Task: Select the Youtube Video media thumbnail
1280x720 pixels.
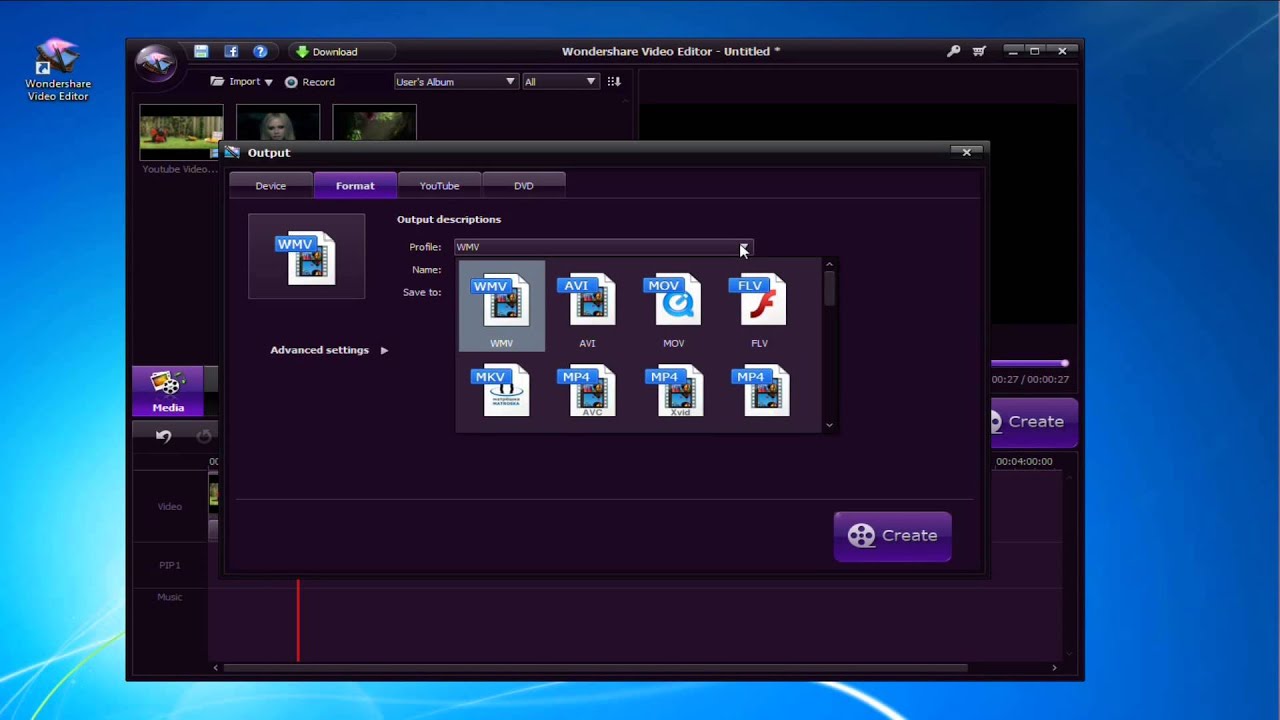Action: (181, 132)
